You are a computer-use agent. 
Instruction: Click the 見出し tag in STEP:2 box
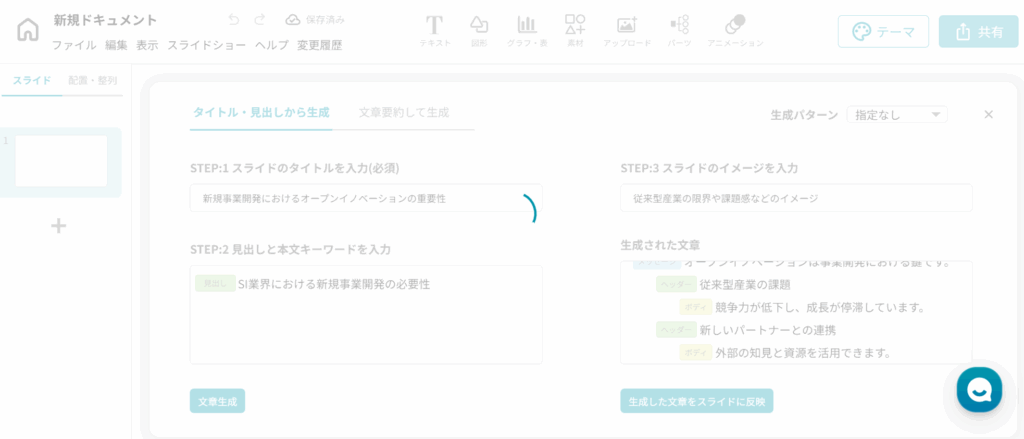click(x=215, y=284)
